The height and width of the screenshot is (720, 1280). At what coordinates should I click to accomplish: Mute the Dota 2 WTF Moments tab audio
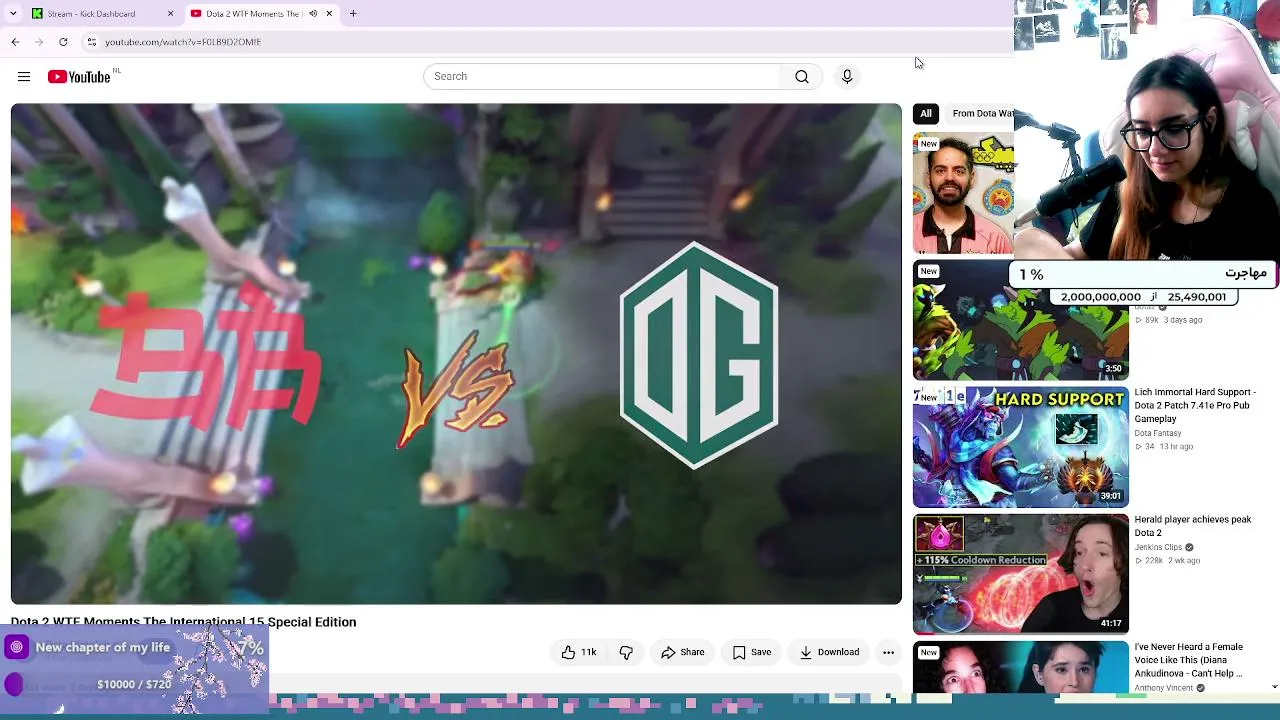point(313,14)
